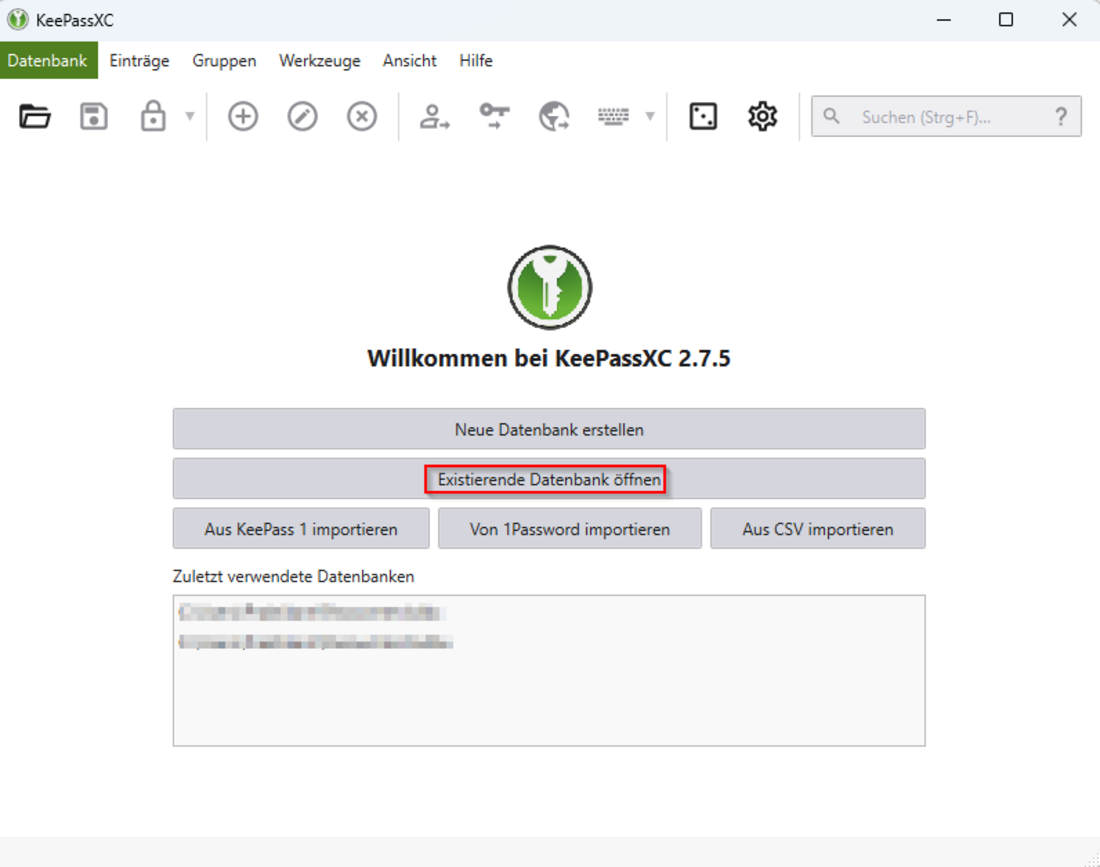This screenshot has width=1100, height=867.
Task: Click Existierende Datenbank öffnen button
Action: click(x=549, y=479)
